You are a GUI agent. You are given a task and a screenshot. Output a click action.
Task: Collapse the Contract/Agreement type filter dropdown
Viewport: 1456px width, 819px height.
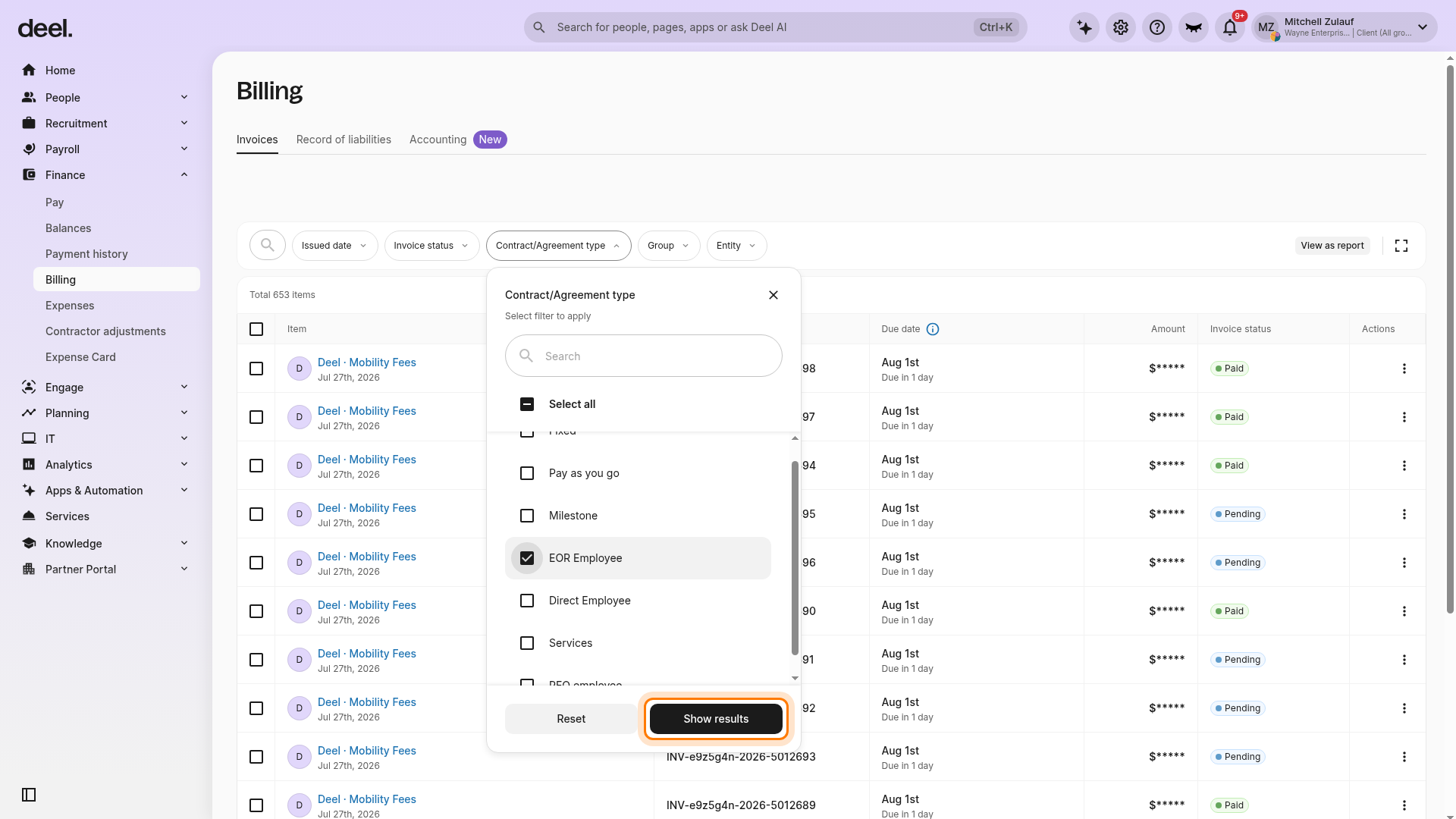(558, 246)
